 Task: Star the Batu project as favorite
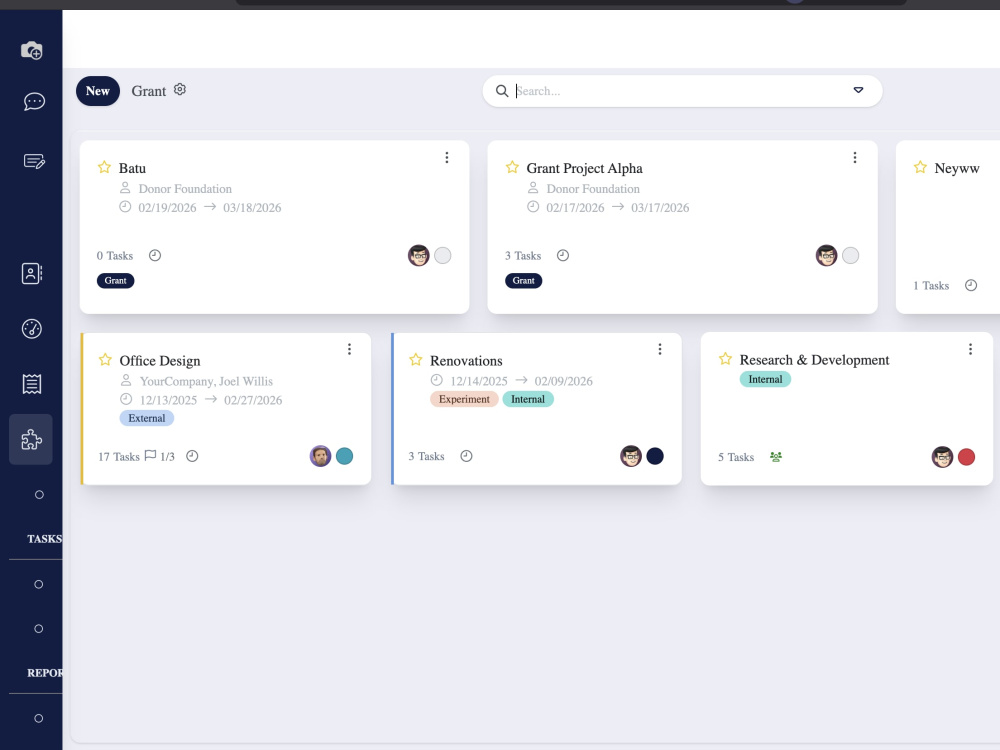(104, 167)
